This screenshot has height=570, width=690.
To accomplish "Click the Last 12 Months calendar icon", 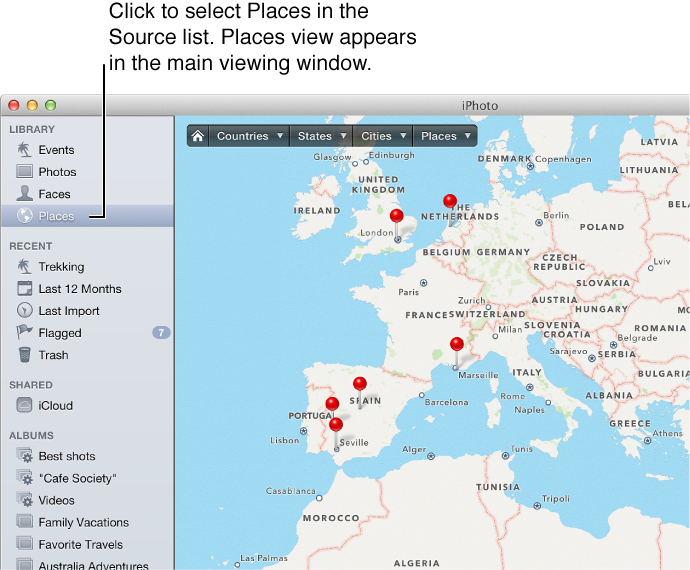I will [24, 288].
